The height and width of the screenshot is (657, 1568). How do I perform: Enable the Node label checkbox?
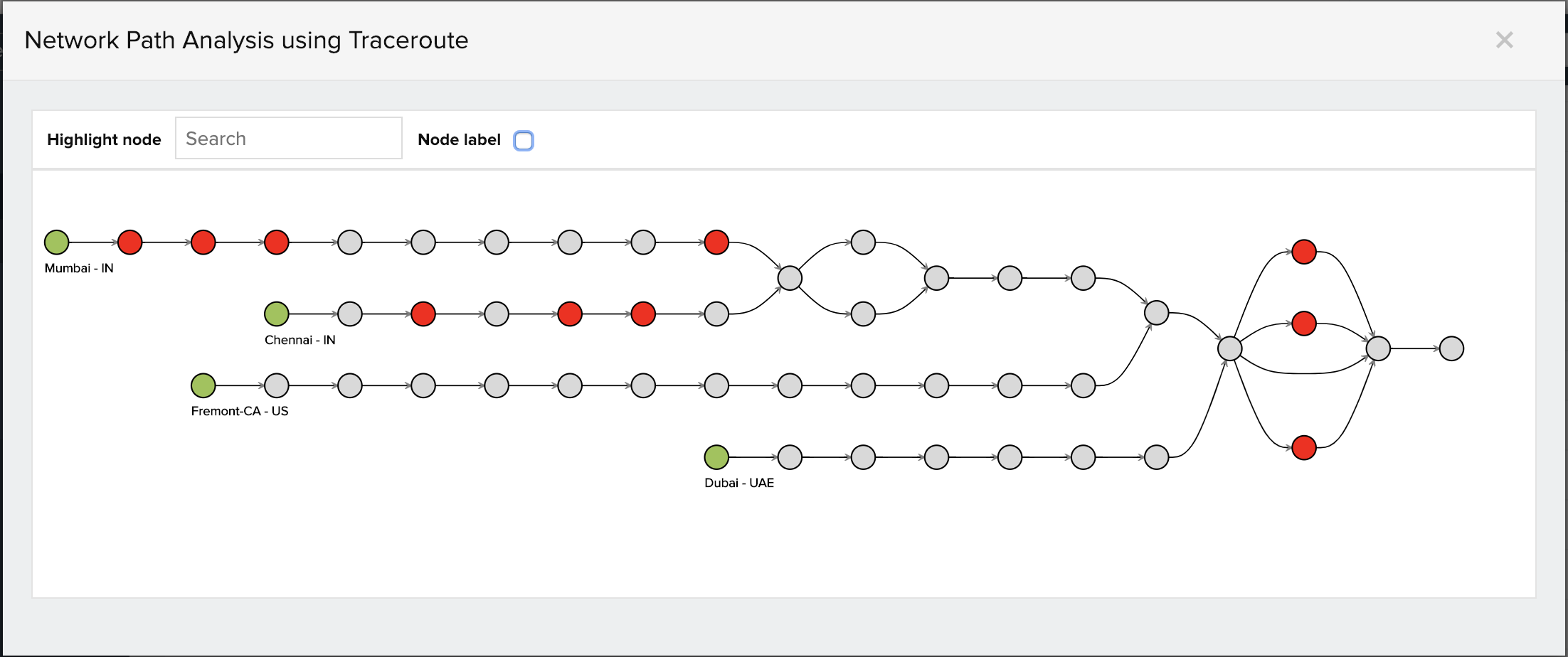click(524, 141)
